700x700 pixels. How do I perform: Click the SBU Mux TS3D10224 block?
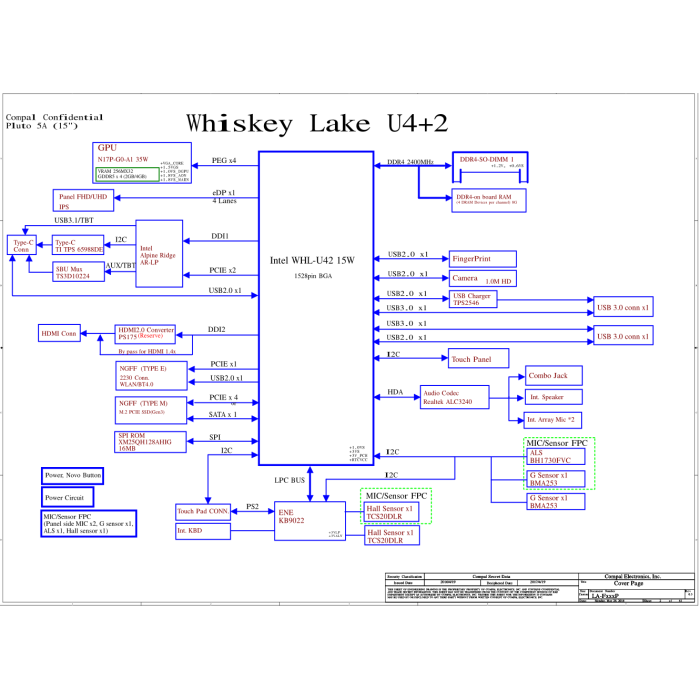tap(78, 272)
